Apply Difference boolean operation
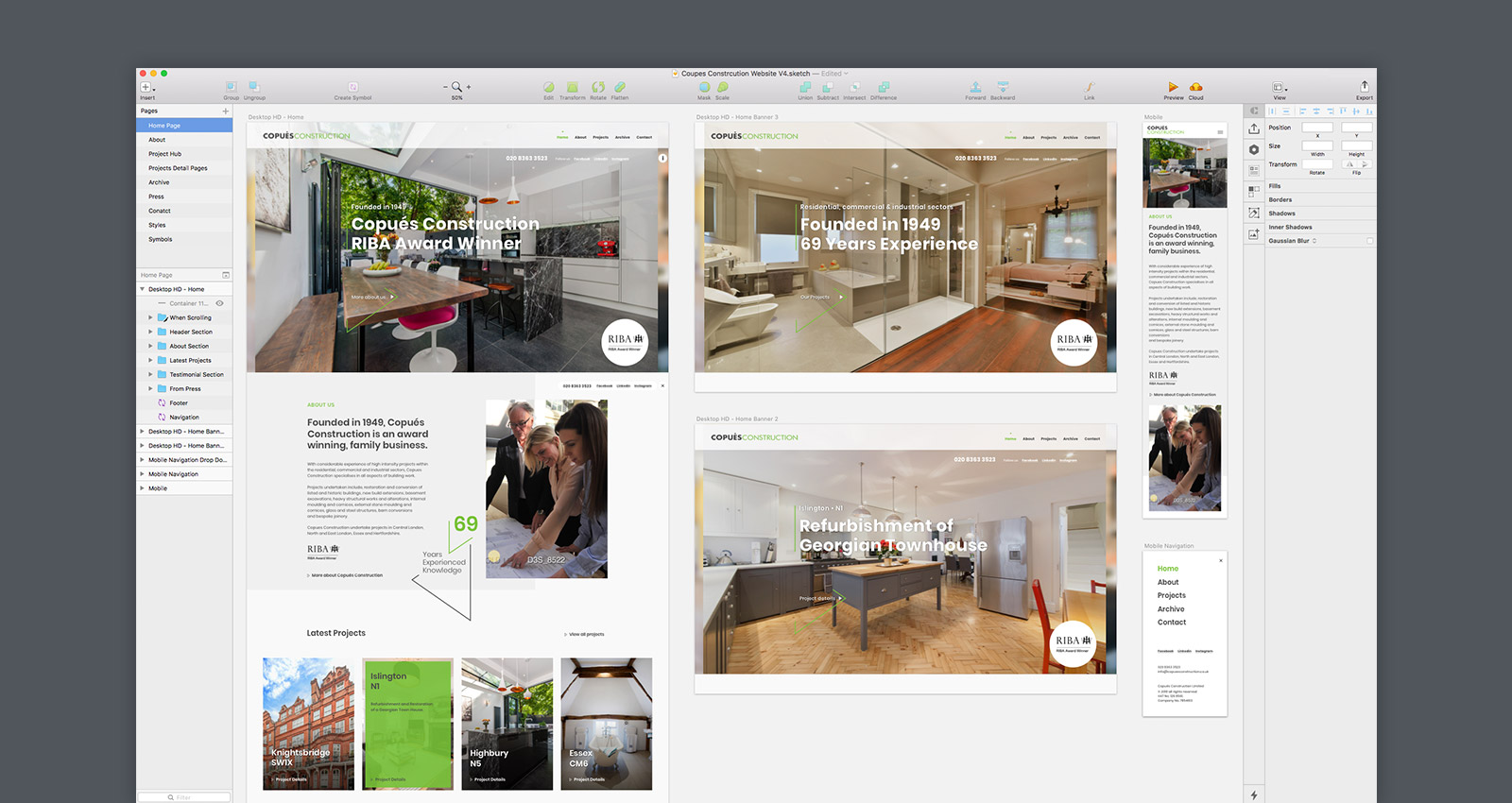Image resolution: width=1512 pixels, height=803 pixels. click(x=884, y=87)
